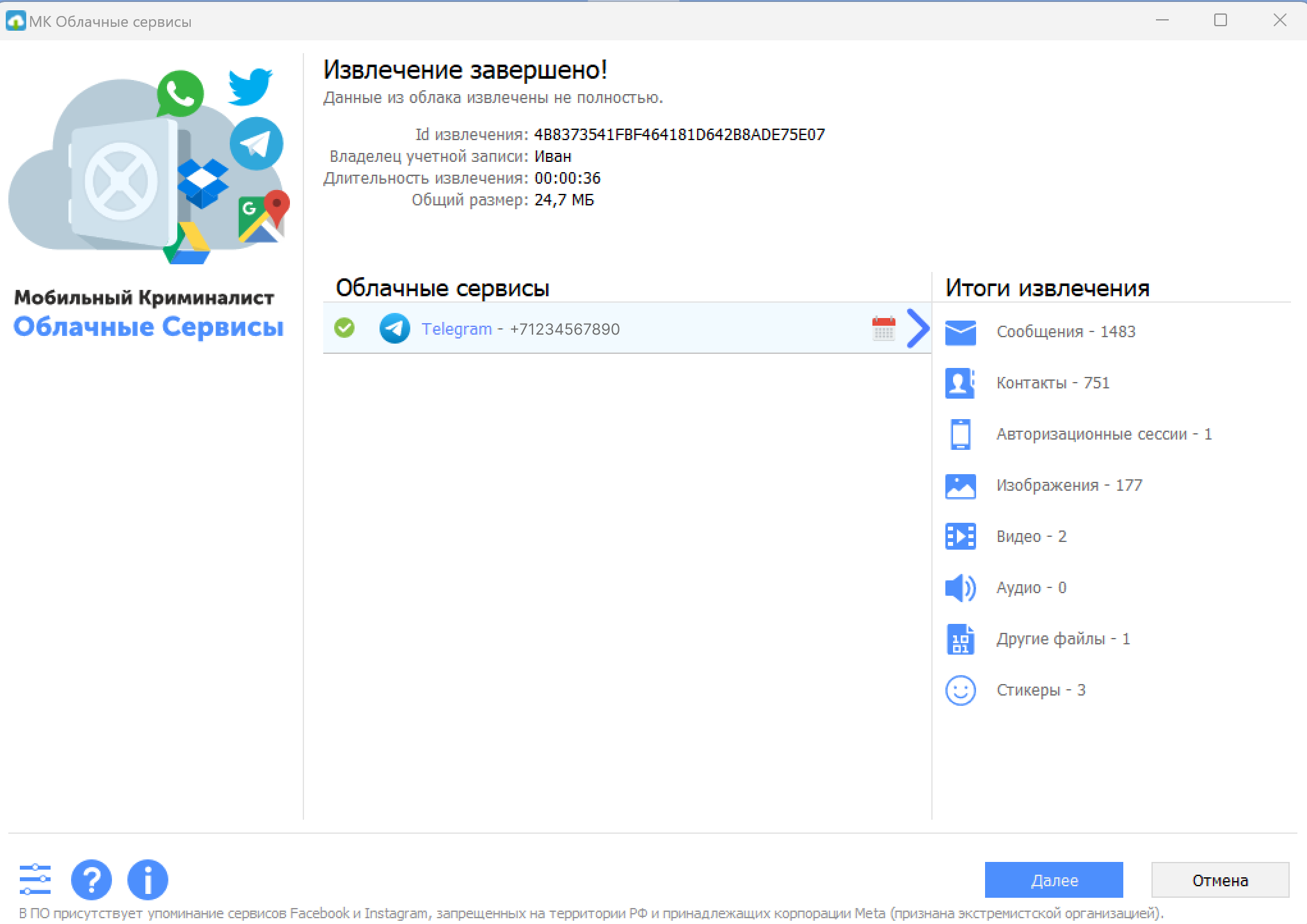Click the account owner name Иван
The height and width of the screenshot is (924, 1307).
point(553,156)
